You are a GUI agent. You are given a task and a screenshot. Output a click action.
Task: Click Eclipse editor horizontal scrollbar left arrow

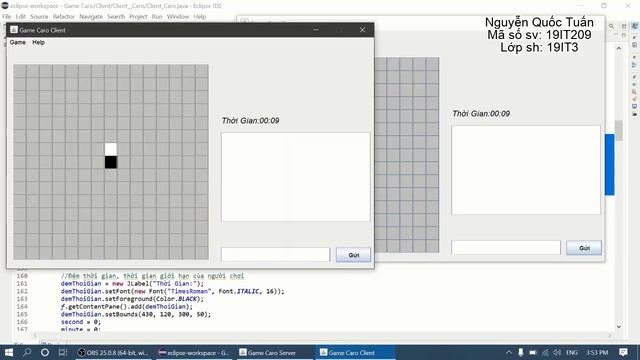(x=35, y=336)
